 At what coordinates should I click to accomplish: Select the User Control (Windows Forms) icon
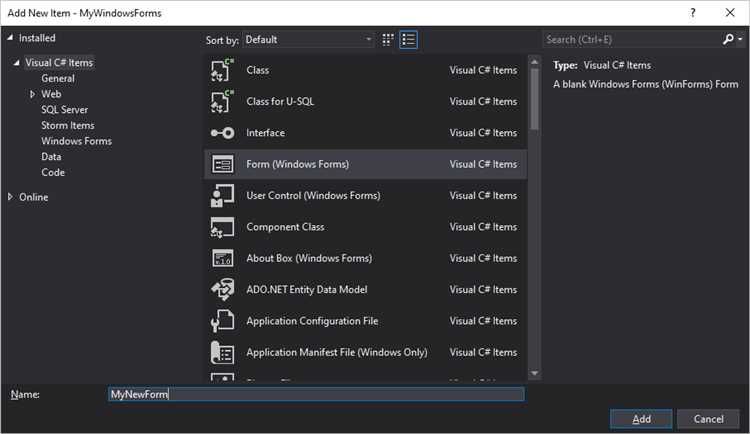(221, 196)
